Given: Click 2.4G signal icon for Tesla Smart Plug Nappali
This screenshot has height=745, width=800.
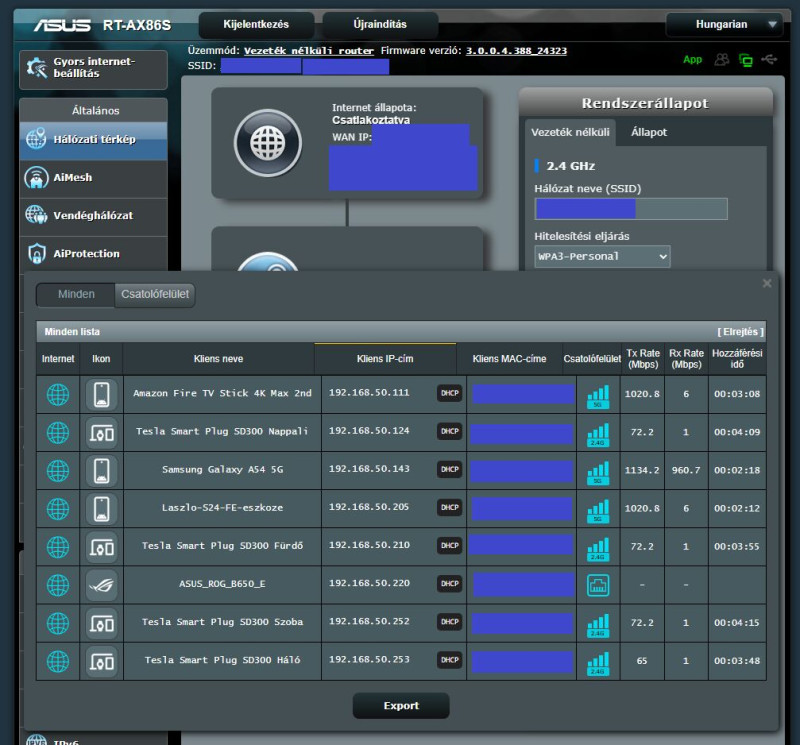Looking at the screenshot, I should 598,435.
